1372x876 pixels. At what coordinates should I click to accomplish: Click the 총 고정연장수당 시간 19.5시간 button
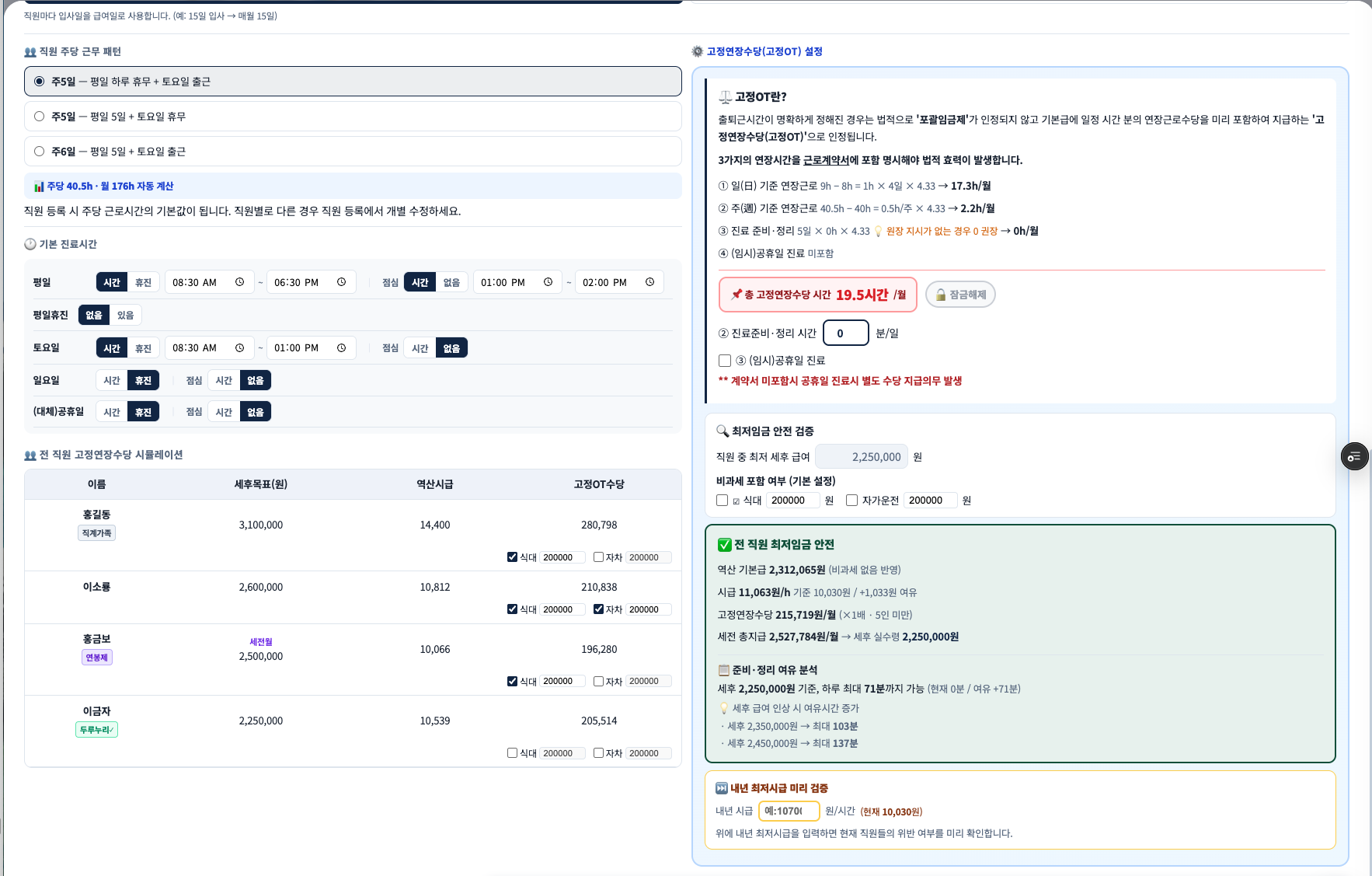818,295
